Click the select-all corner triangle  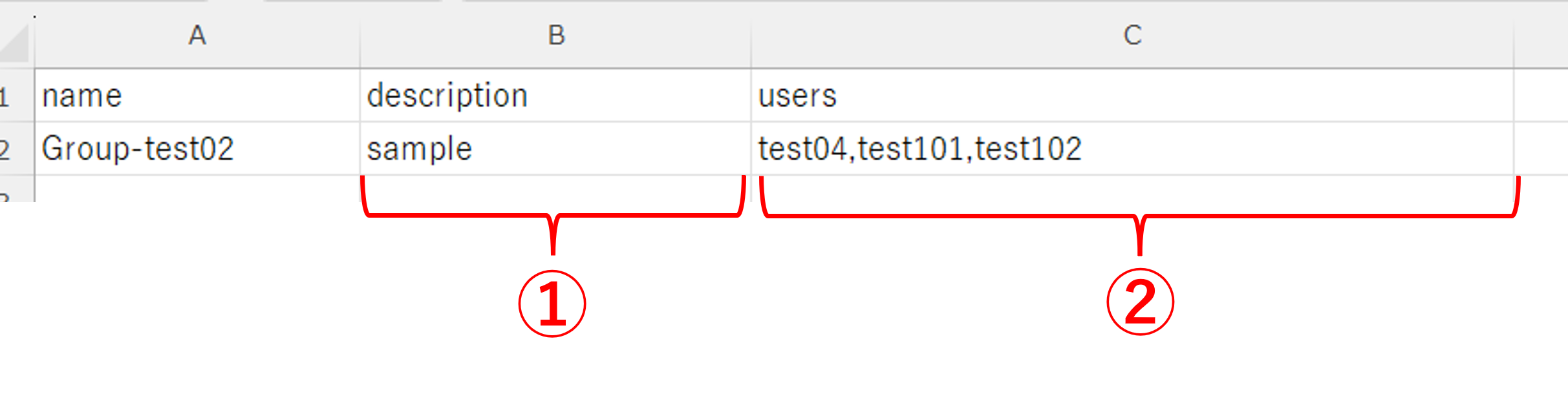point(16,43)
